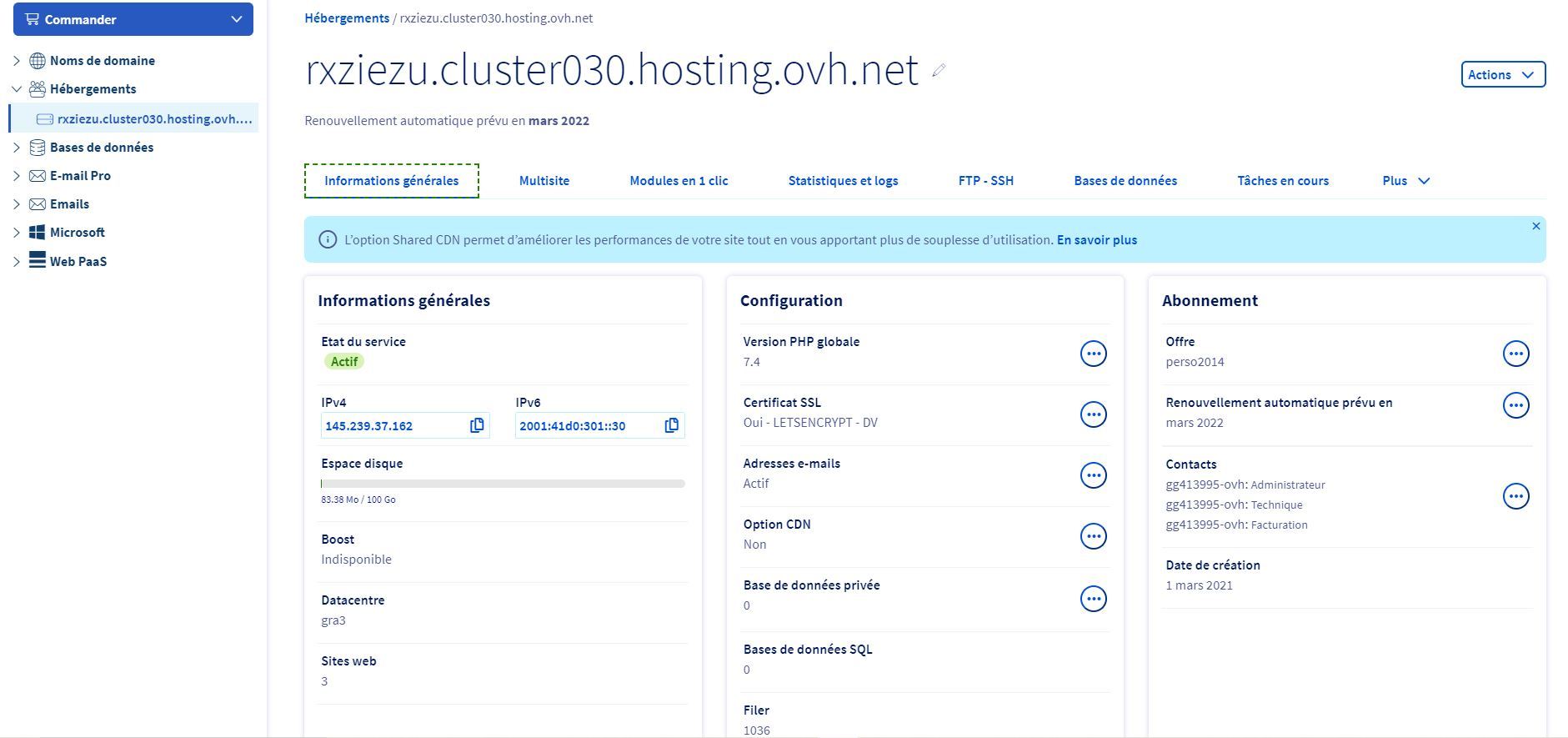
Task: Open the Actions dropdown
Action: pos(1502,74)
